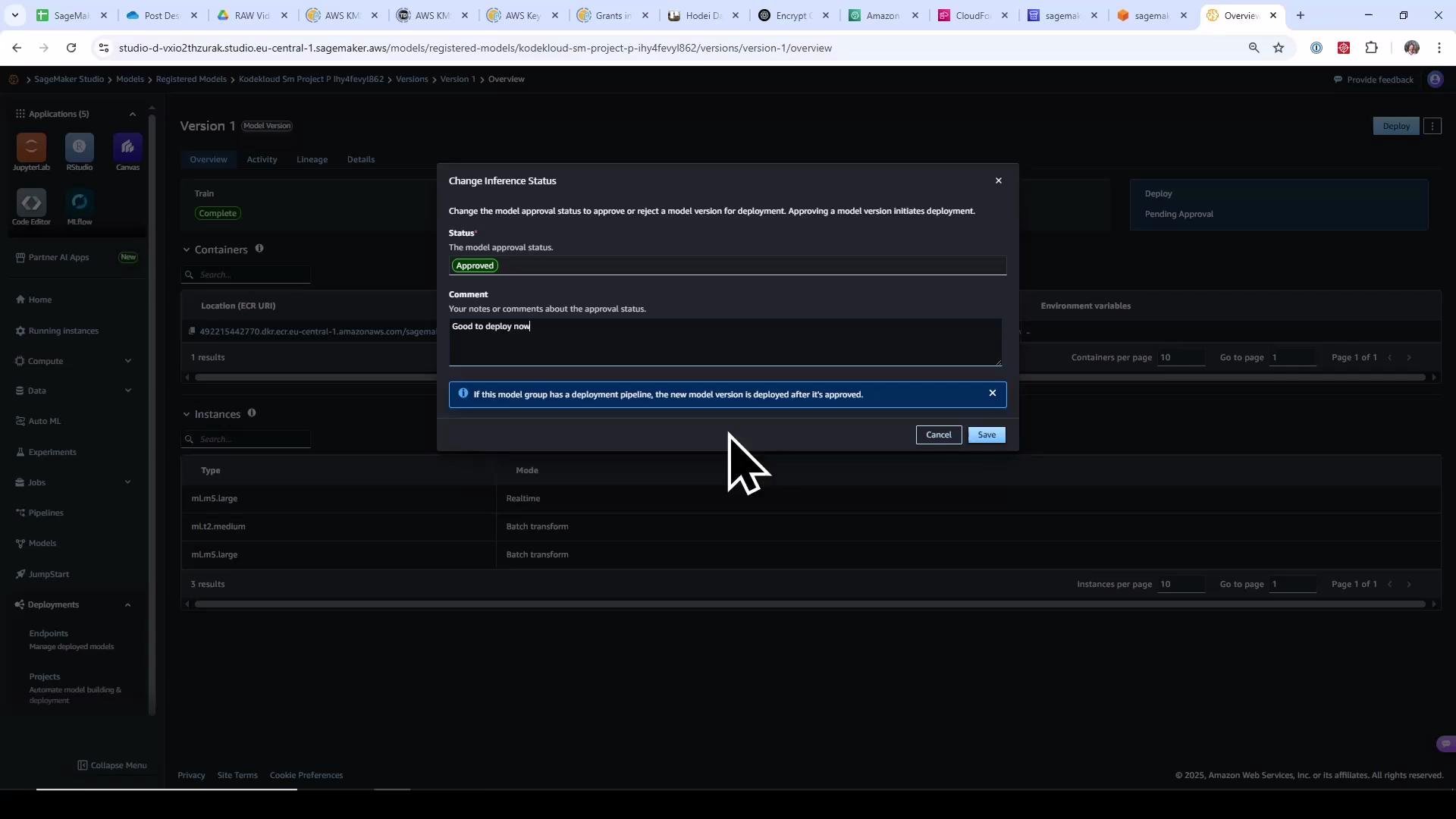This screenshot has width=1456, height=819.
Task: Open the chat assistant bubble icon
Action: point(1445,744)
